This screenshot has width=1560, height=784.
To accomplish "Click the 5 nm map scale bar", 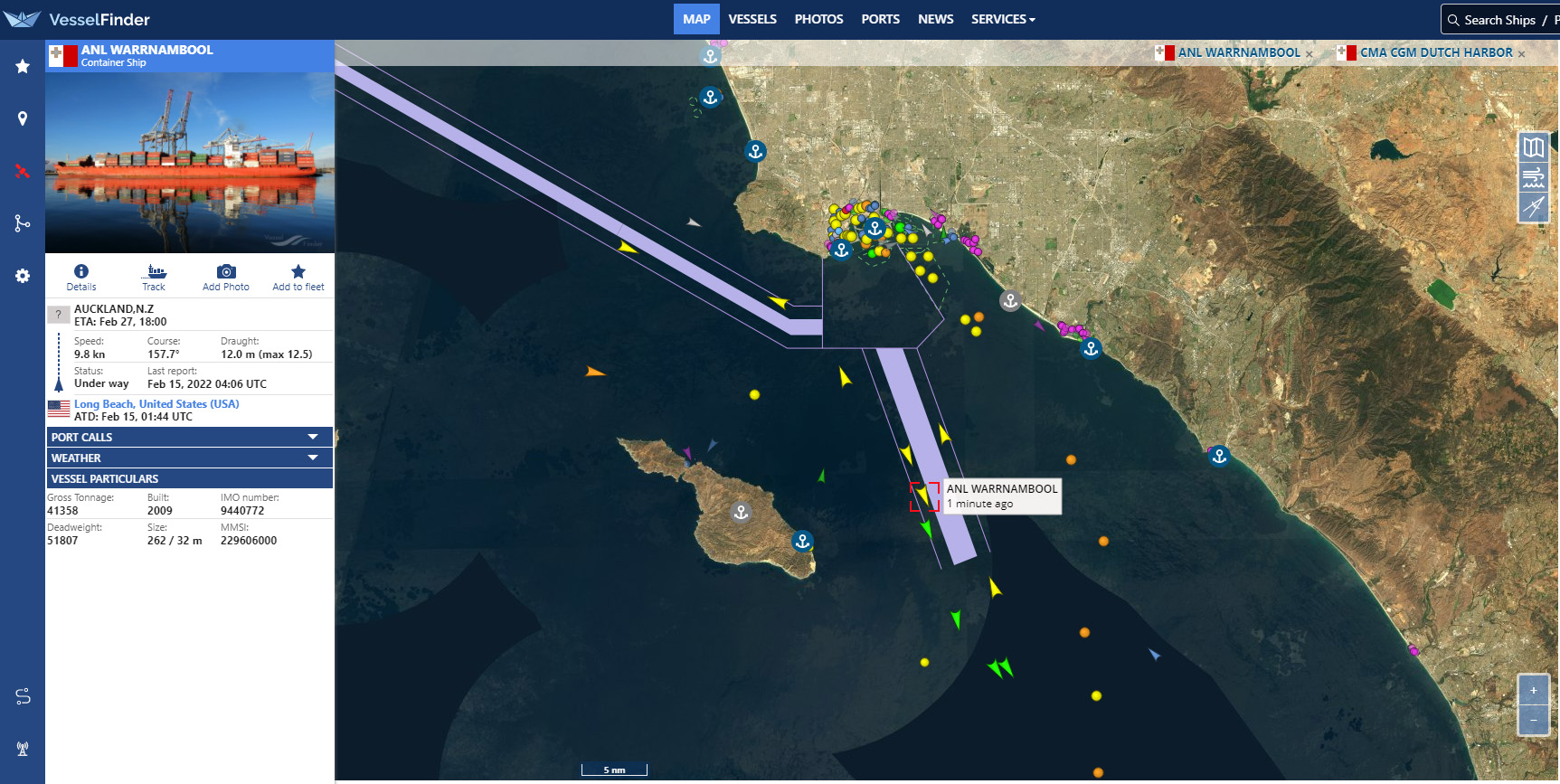I will click(614, 770).
